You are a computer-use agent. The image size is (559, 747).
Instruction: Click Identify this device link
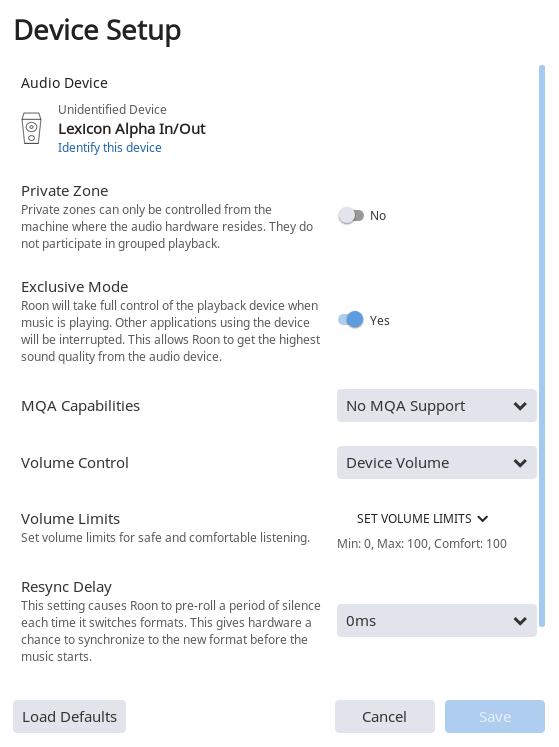[x=110, y=148]
